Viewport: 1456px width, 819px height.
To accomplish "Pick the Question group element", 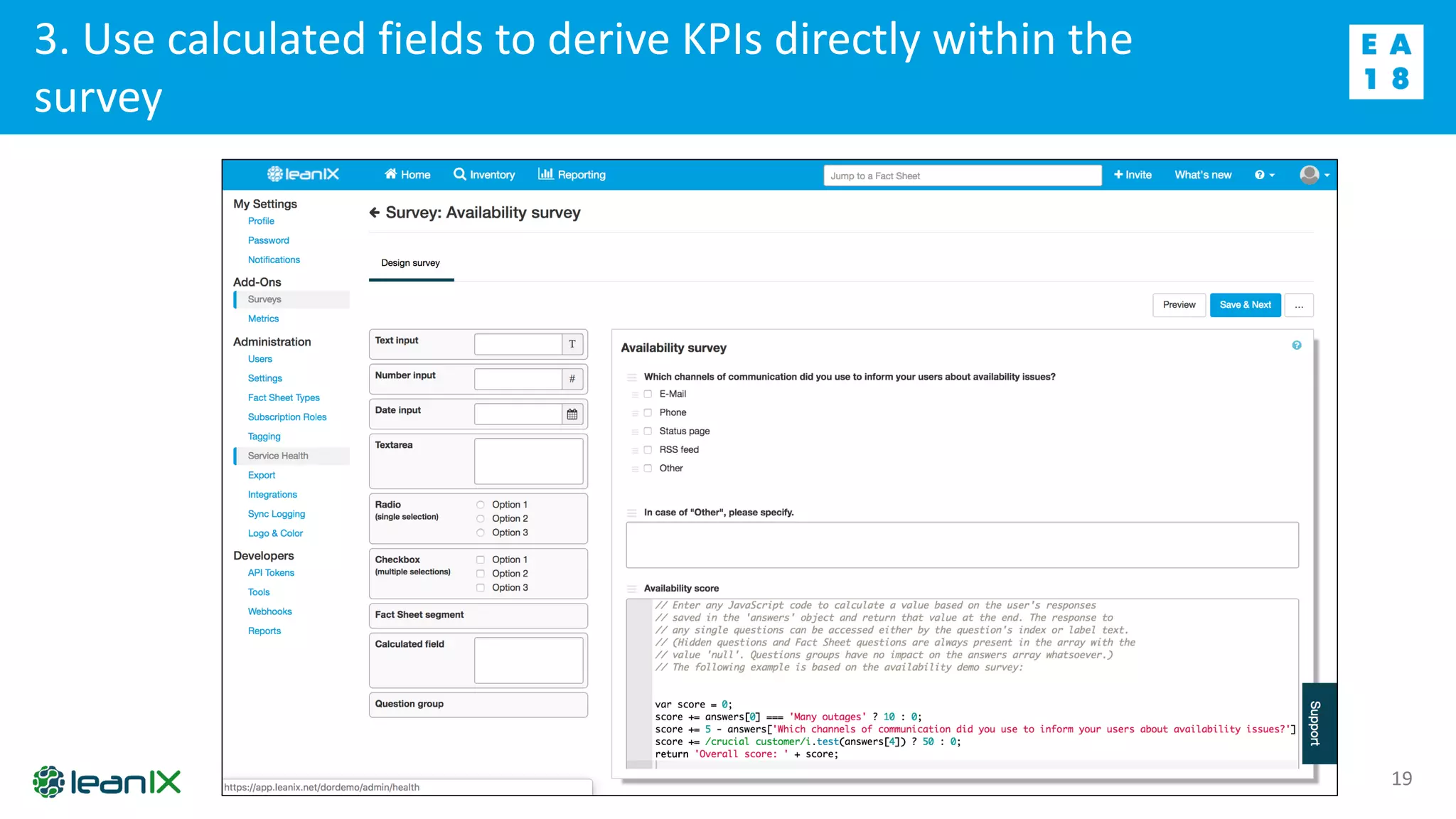I will (x=478, y=704).
